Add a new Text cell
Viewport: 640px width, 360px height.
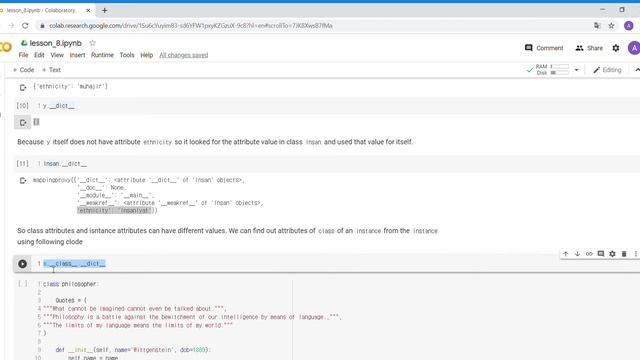[51, 70]
